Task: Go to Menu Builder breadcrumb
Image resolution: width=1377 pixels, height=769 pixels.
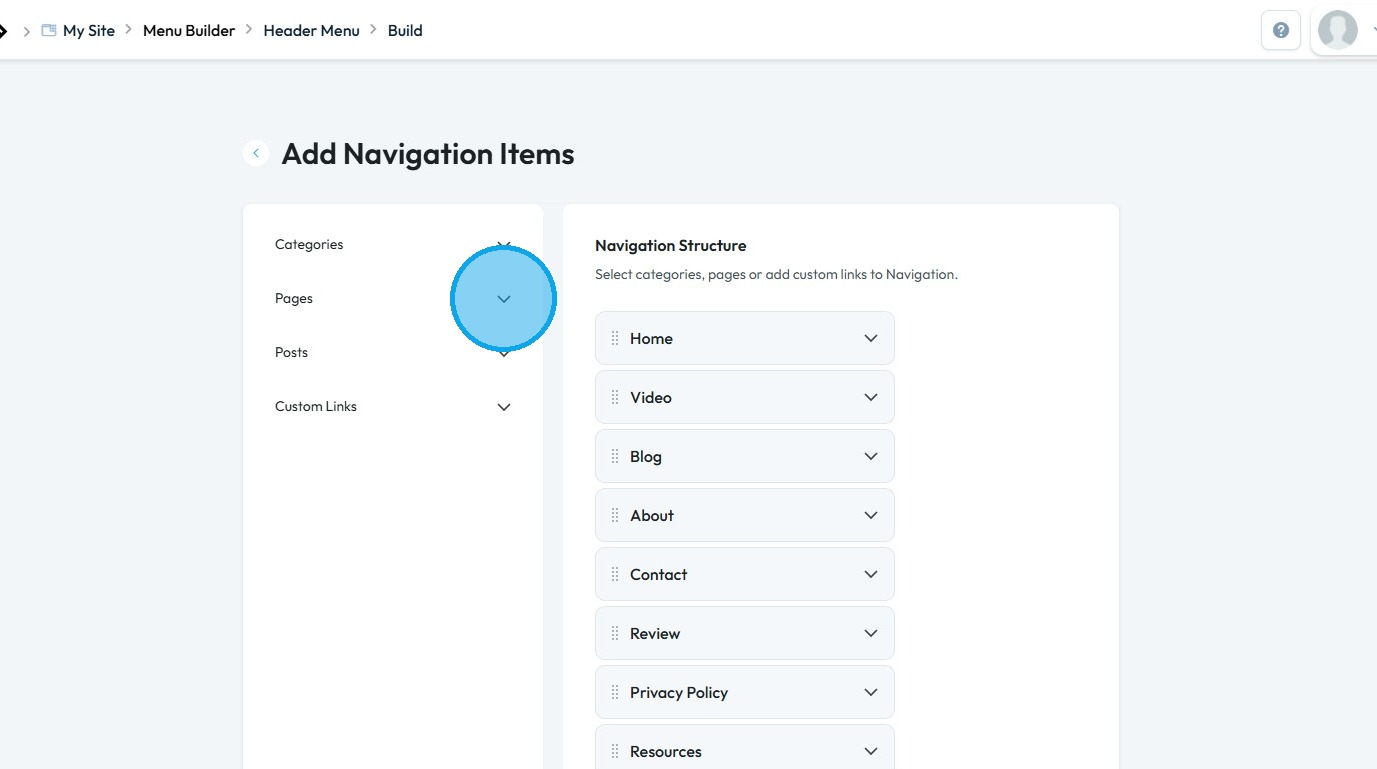Action: [189, 30]
